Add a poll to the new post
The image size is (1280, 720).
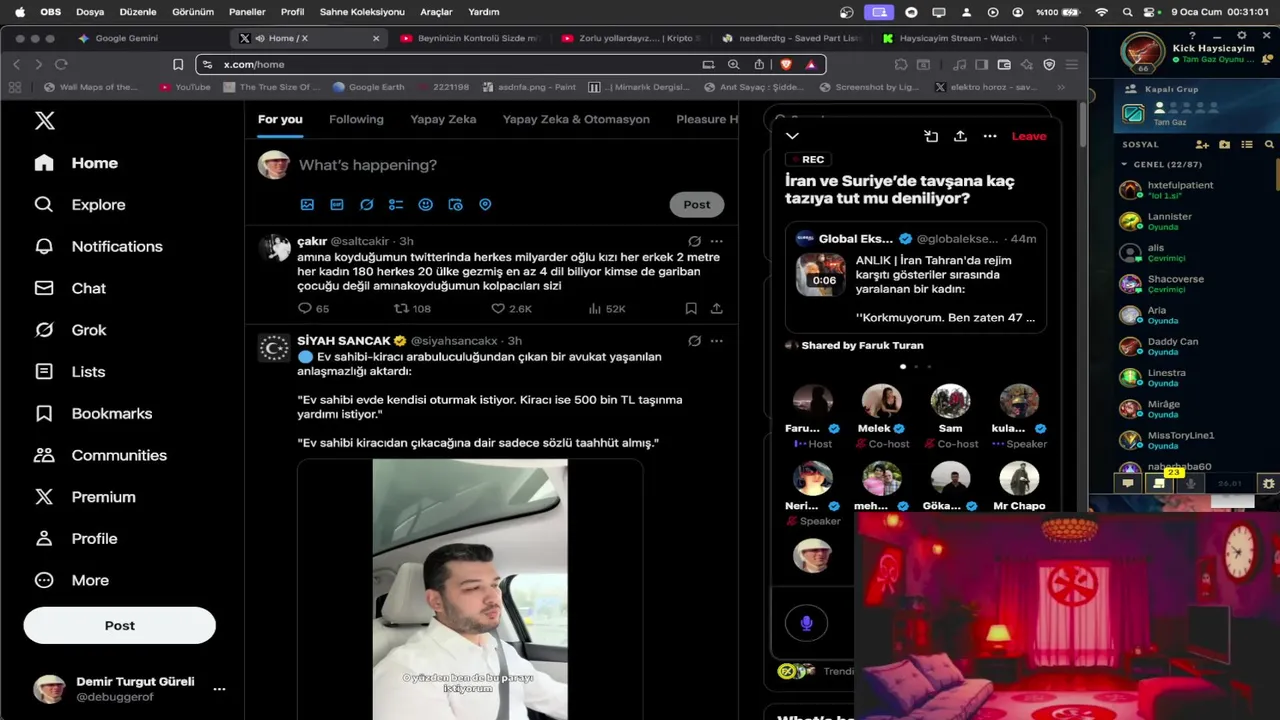(396, 204)
